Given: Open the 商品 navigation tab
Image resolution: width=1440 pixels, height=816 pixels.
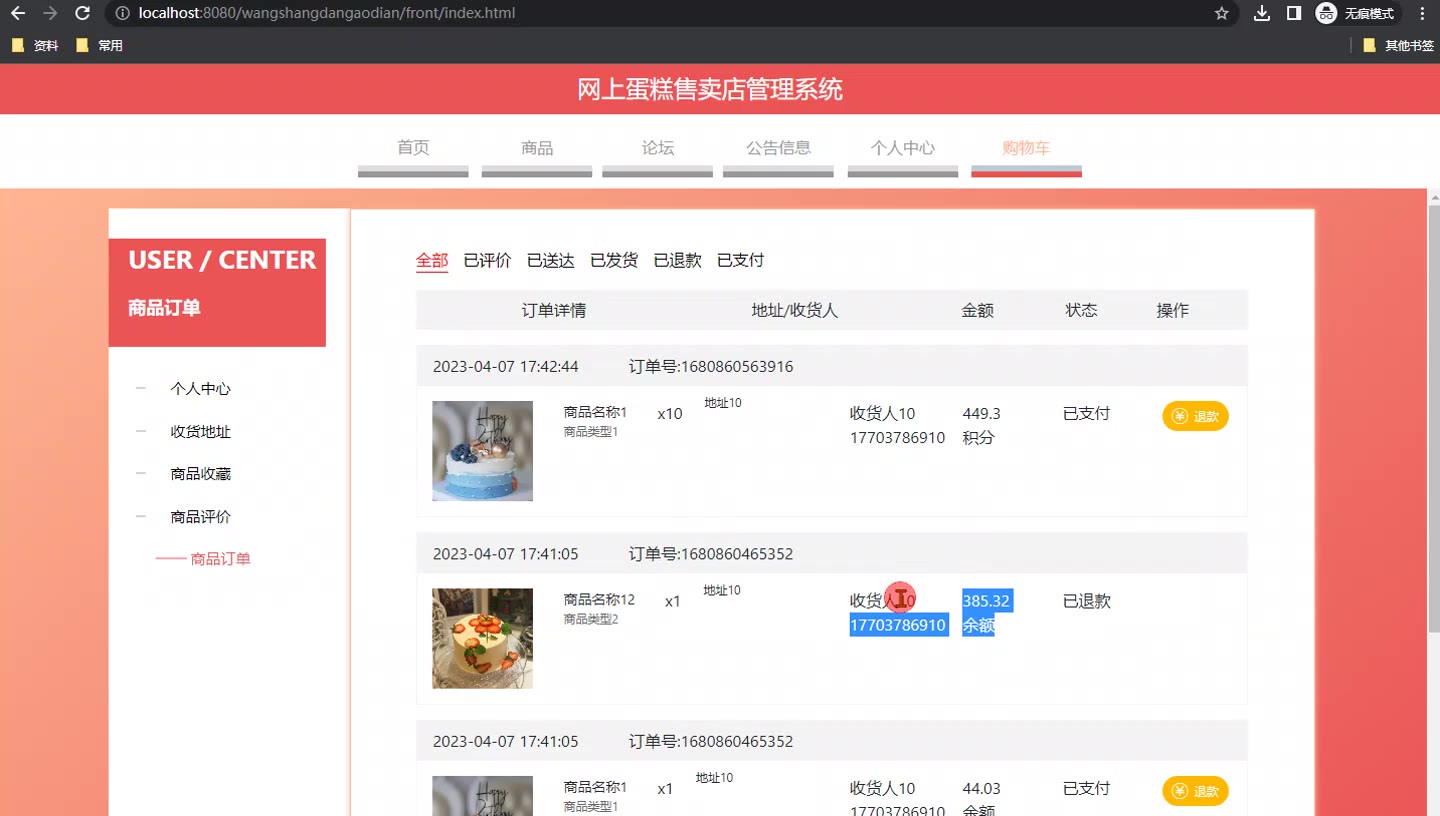Looking at the screenshot, I should [x=537, y=148].
